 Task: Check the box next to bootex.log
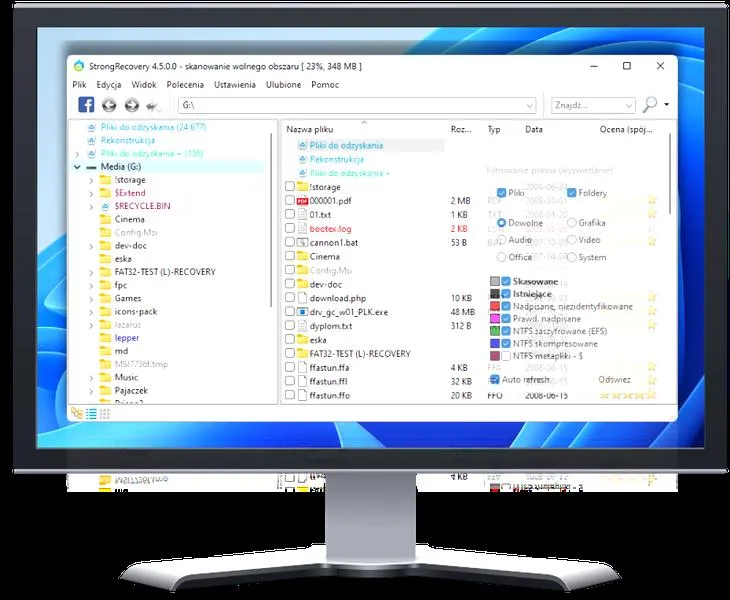(x=290, y=228)
